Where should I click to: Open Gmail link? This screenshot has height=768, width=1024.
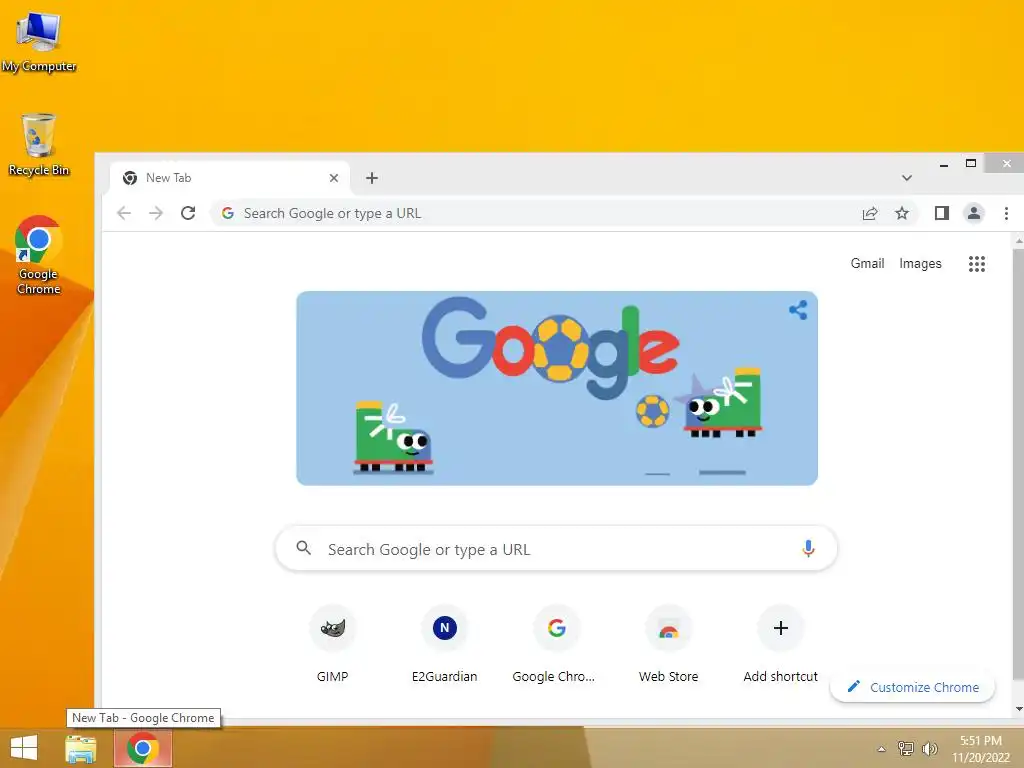[867, 263]
